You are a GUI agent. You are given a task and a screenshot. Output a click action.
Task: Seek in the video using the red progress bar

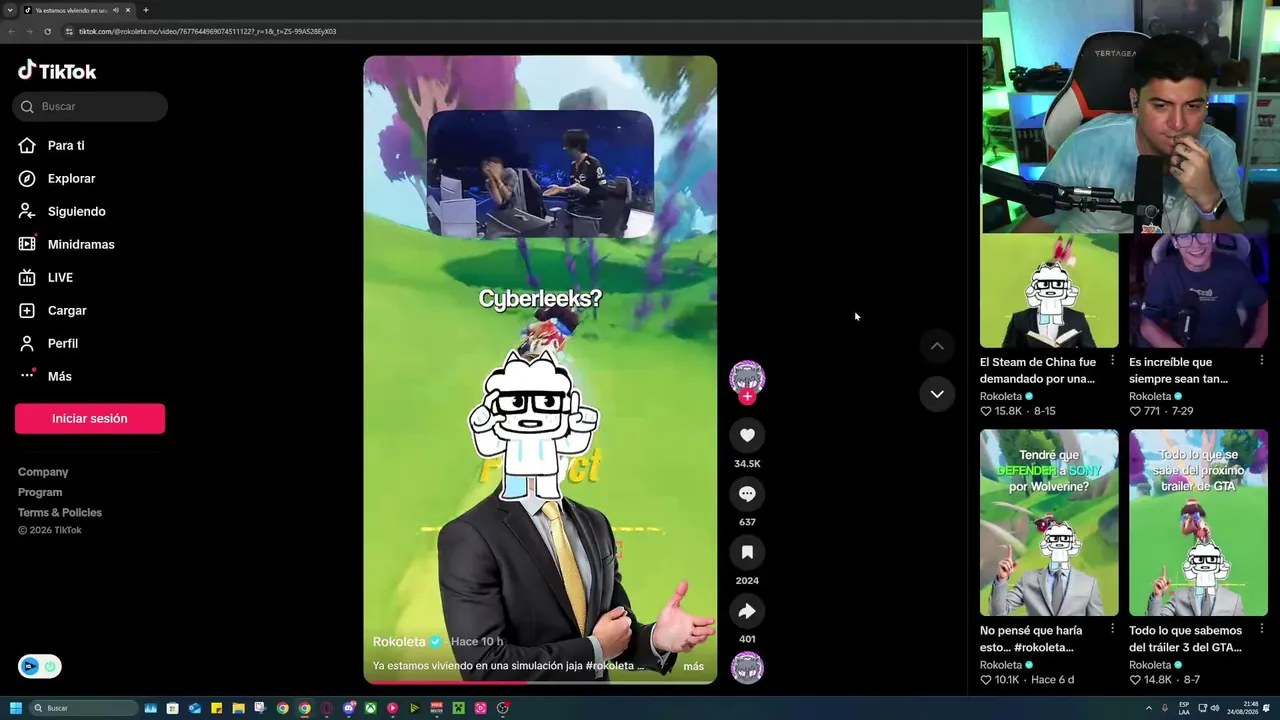click(x=540, y=682)
